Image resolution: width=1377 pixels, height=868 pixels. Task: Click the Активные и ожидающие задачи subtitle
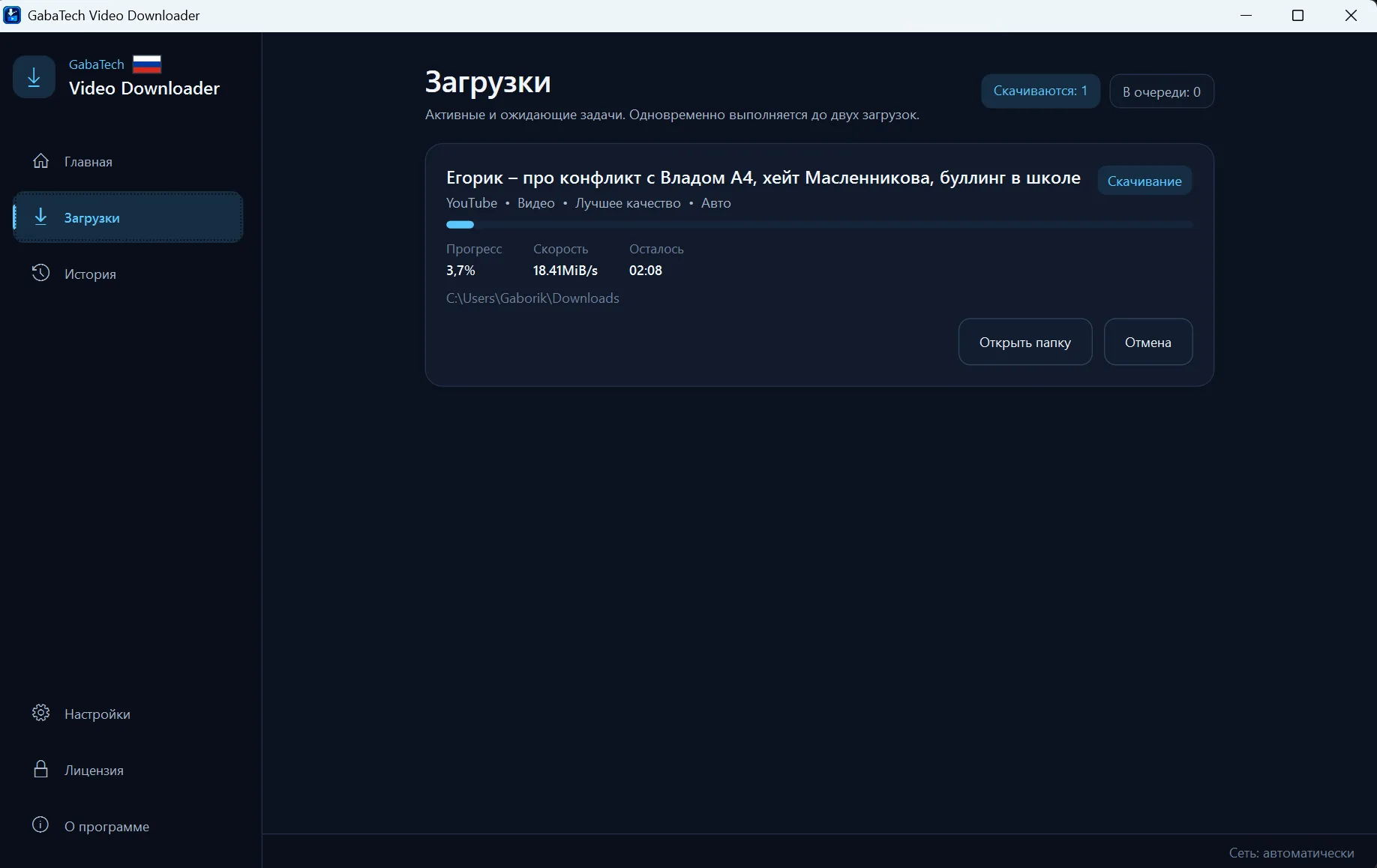pyautogui.click(x=672, y=115)
